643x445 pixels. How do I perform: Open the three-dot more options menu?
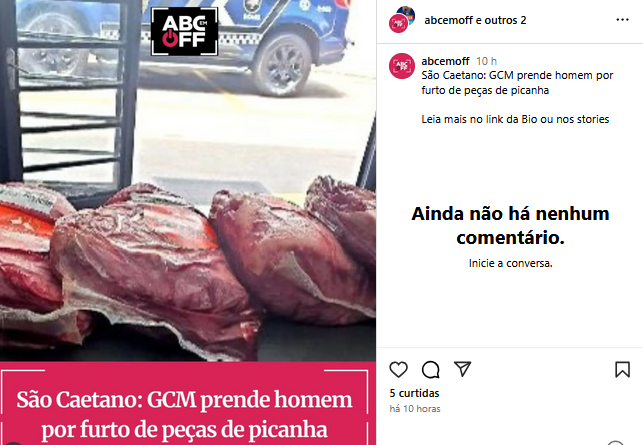click(622, 20)
